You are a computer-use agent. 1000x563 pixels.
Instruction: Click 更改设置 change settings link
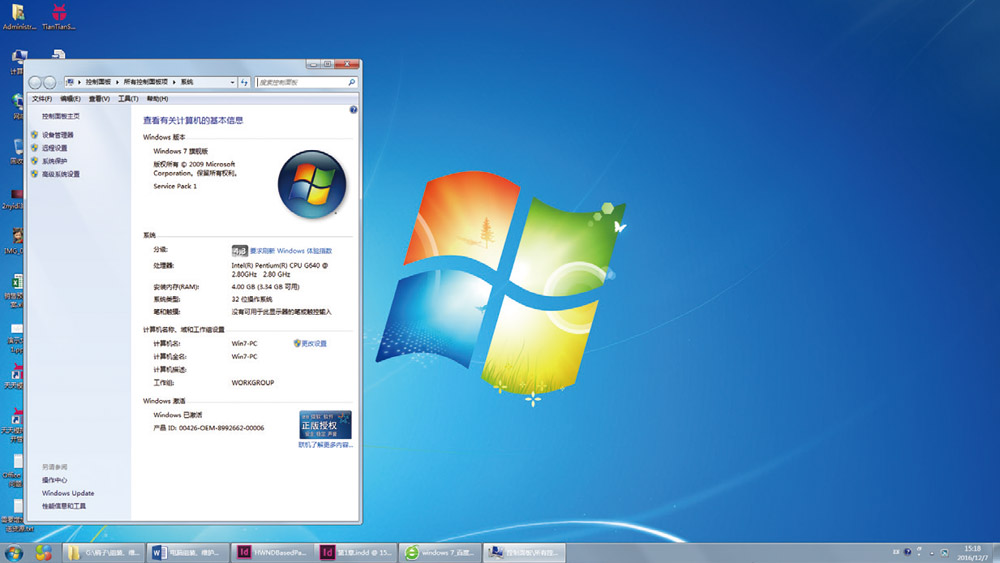click(314, 344)
